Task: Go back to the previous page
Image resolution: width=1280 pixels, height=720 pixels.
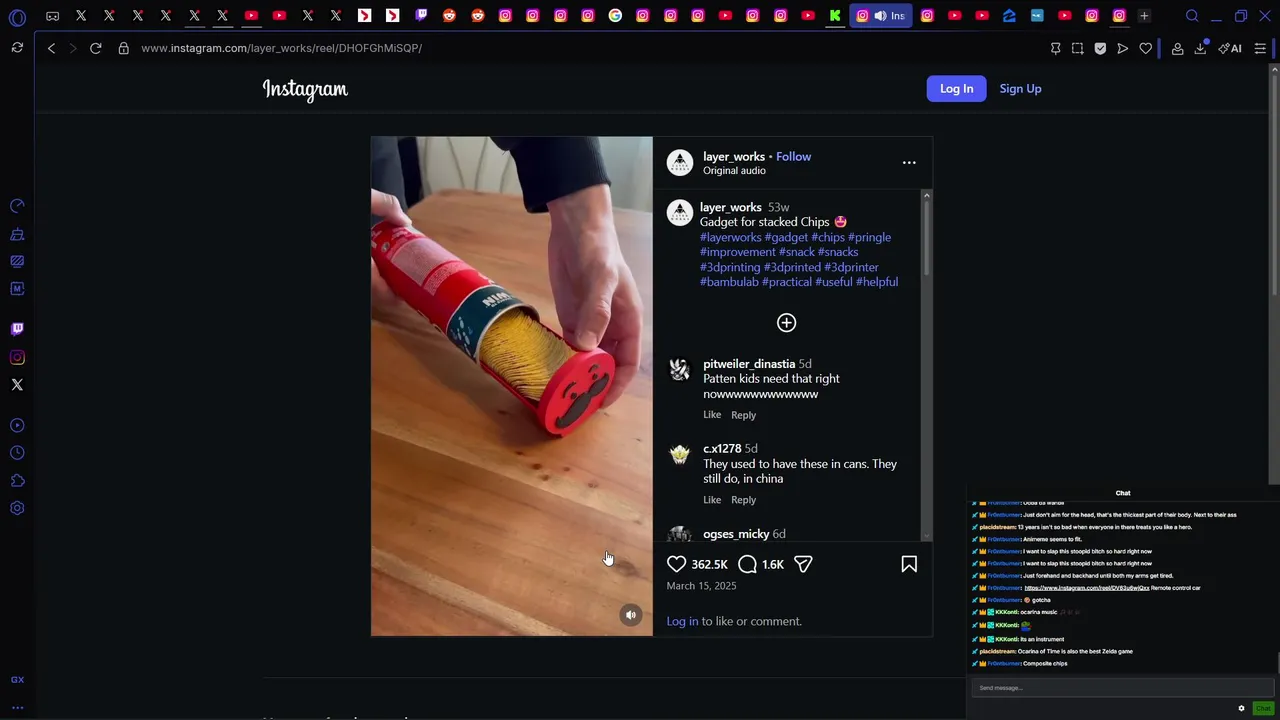Action: click(51, 48)
